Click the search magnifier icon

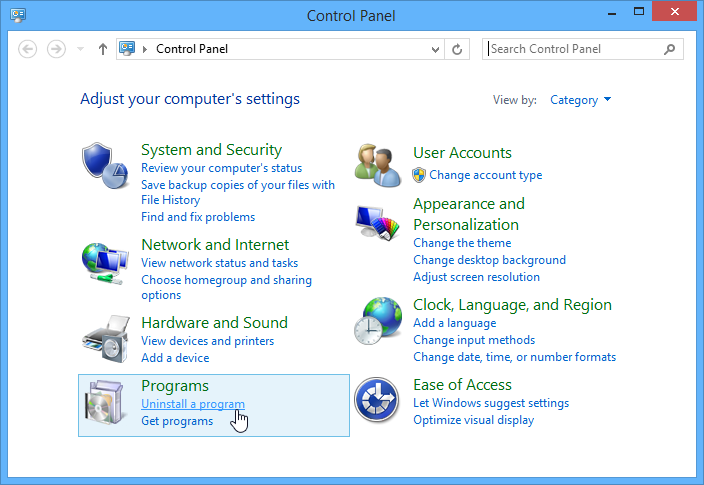(669, 49)
